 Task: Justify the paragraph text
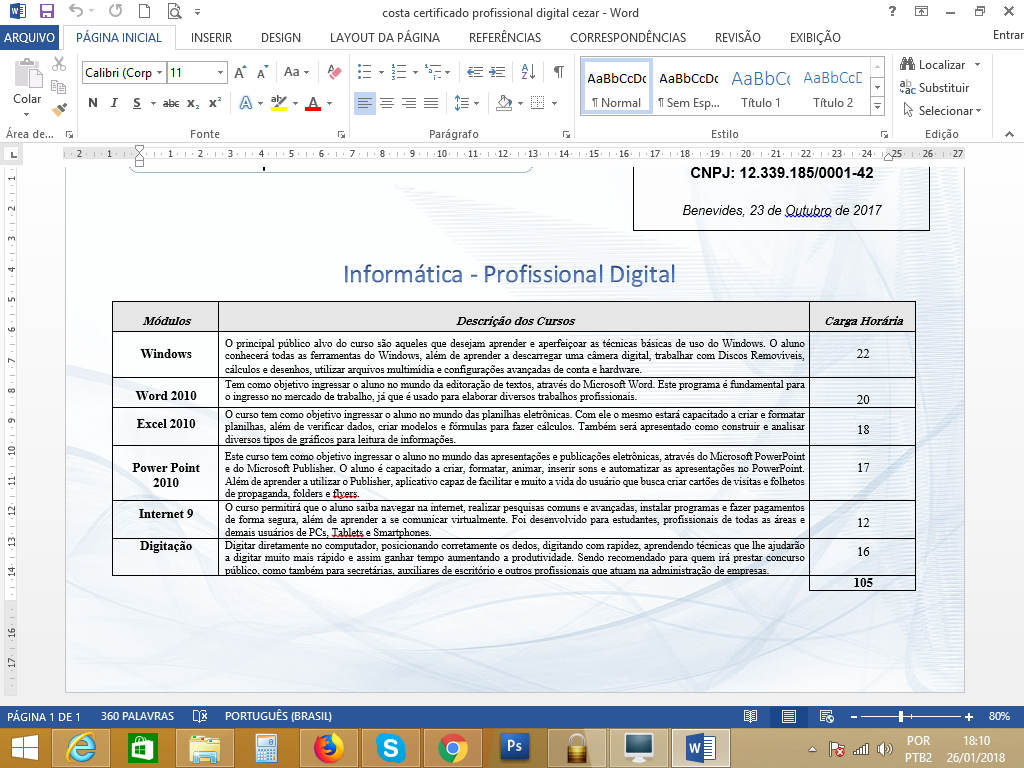pyautogui.click(x=431, y=103)
